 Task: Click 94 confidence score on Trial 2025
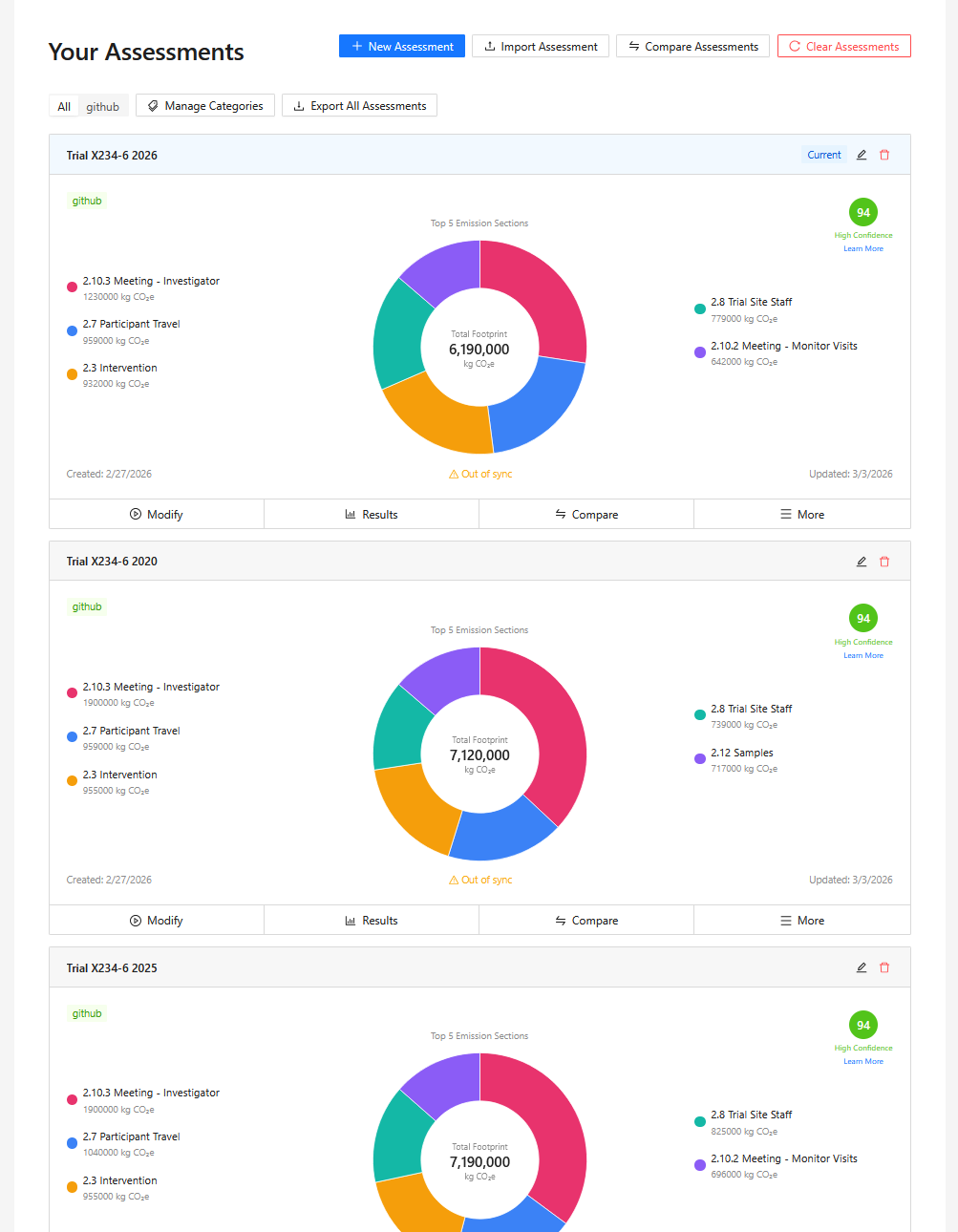click(x=863, y=1025)
